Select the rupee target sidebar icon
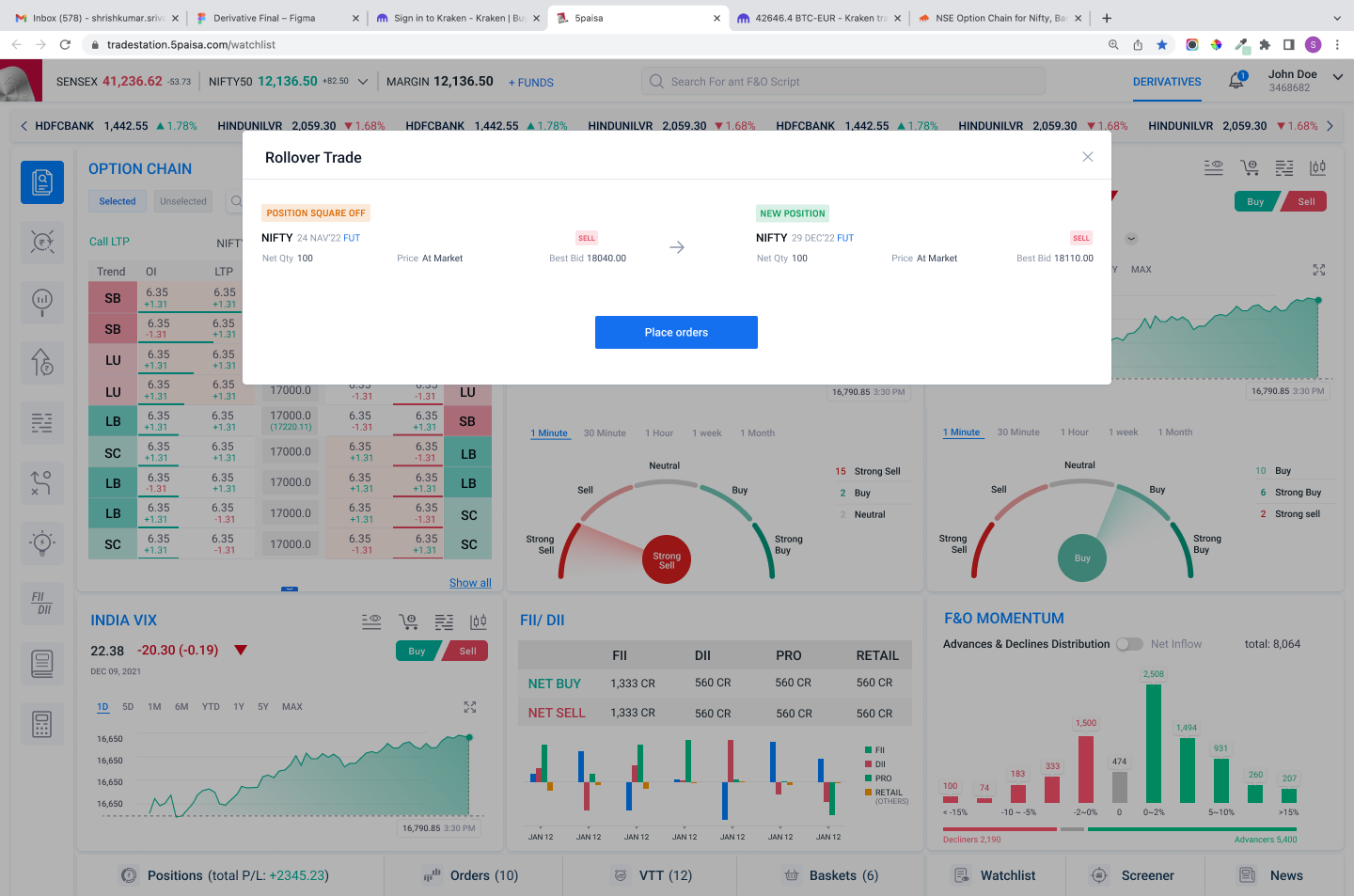The width and height of the screenshot is (1354, 896). tap(42, 243)
